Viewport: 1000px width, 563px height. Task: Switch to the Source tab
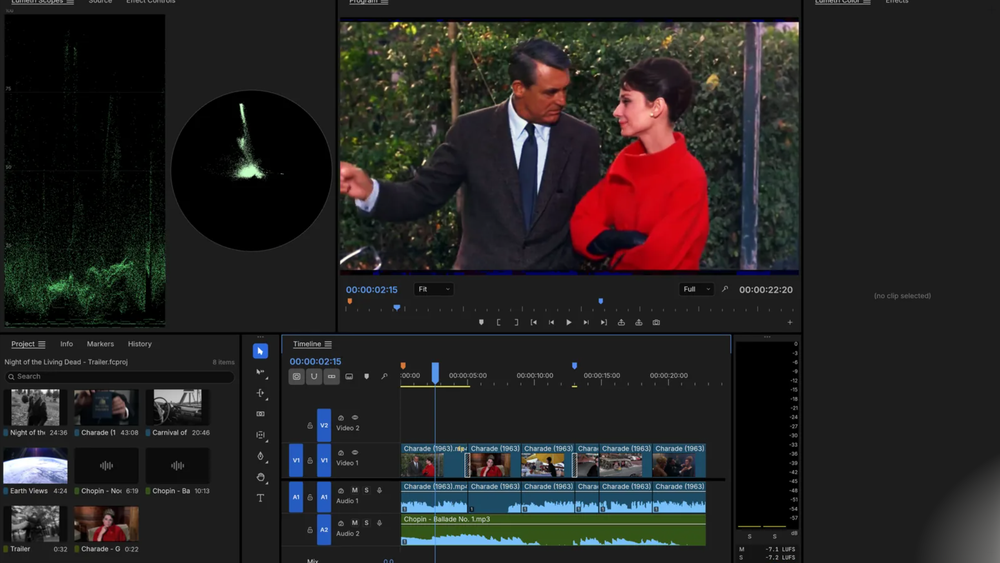[x=100, y=2]
